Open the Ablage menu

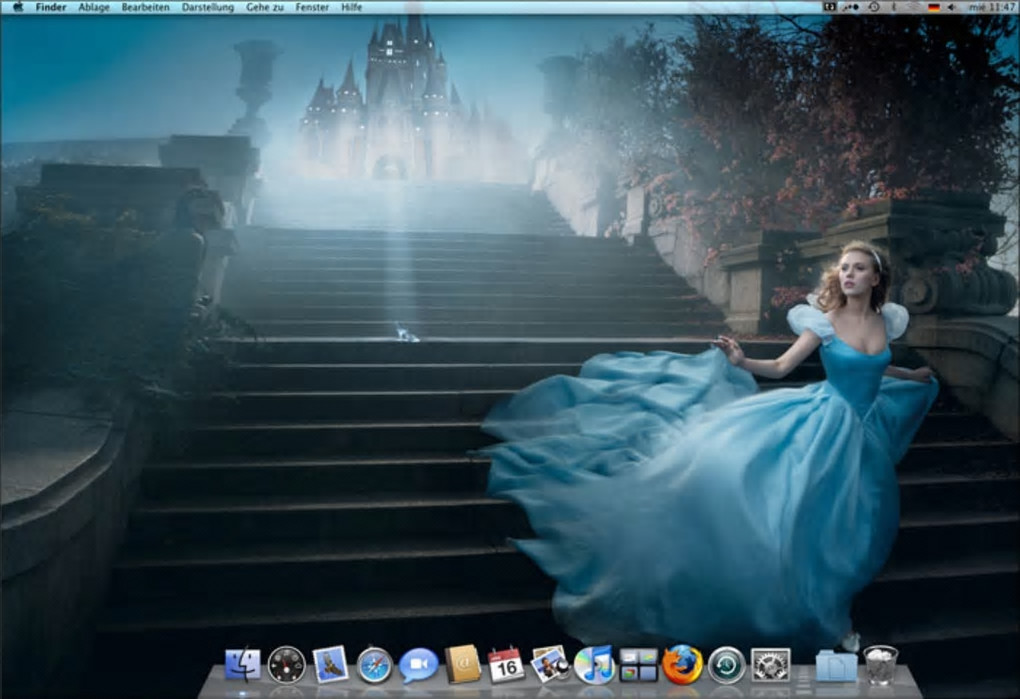(x=94, y=7)
